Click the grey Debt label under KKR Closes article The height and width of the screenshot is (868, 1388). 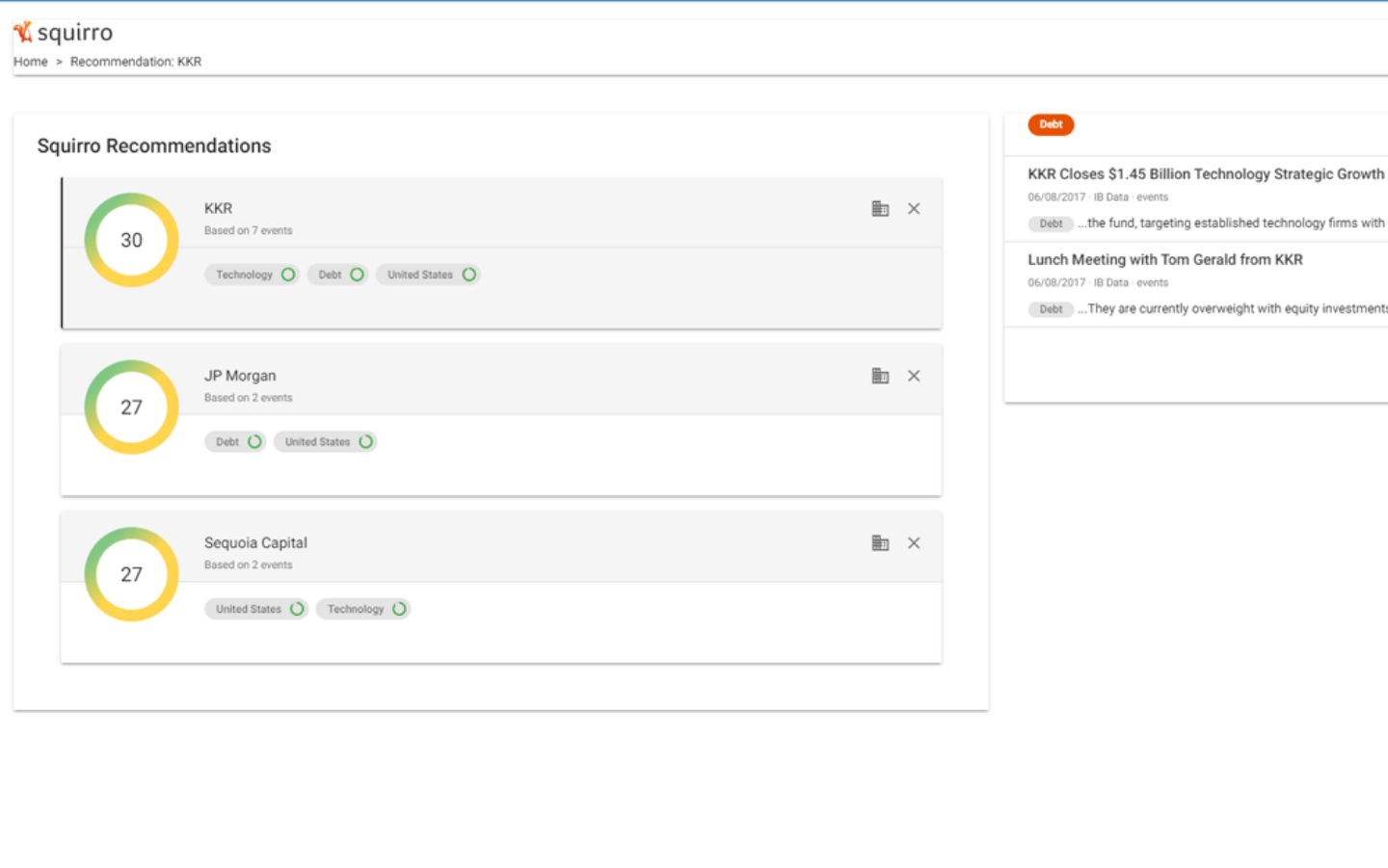click(x=1051, y=224)
